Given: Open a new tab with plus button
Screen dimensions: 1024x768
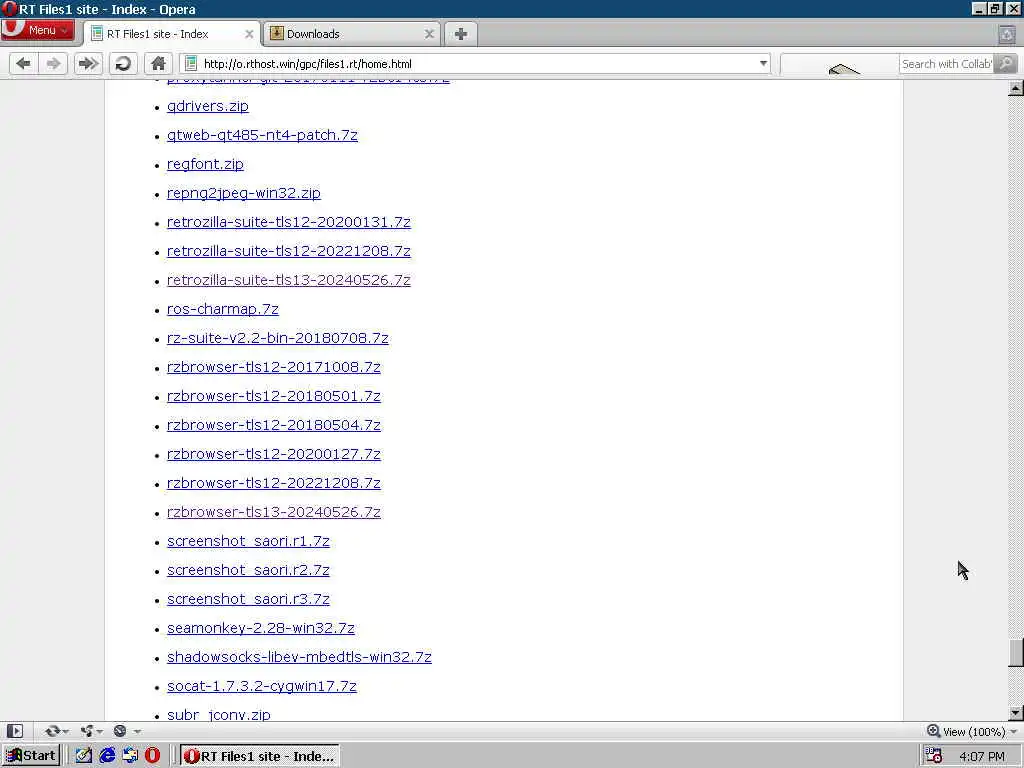Looking at the screenshot, I should point(461,34).
